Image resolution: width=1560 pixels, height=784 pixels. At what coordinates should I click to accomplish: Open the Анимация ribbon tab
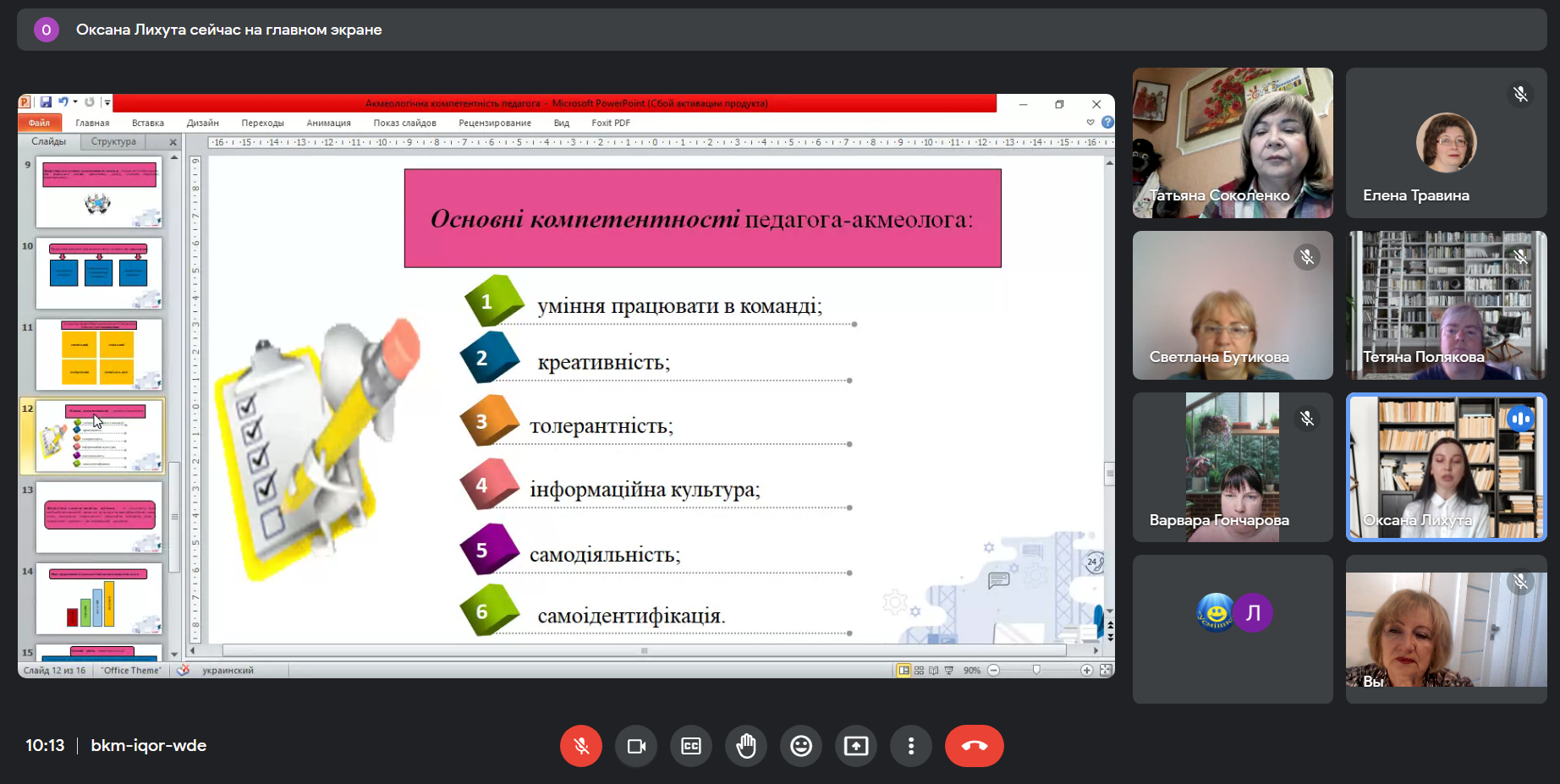click(x=328, y=123)
